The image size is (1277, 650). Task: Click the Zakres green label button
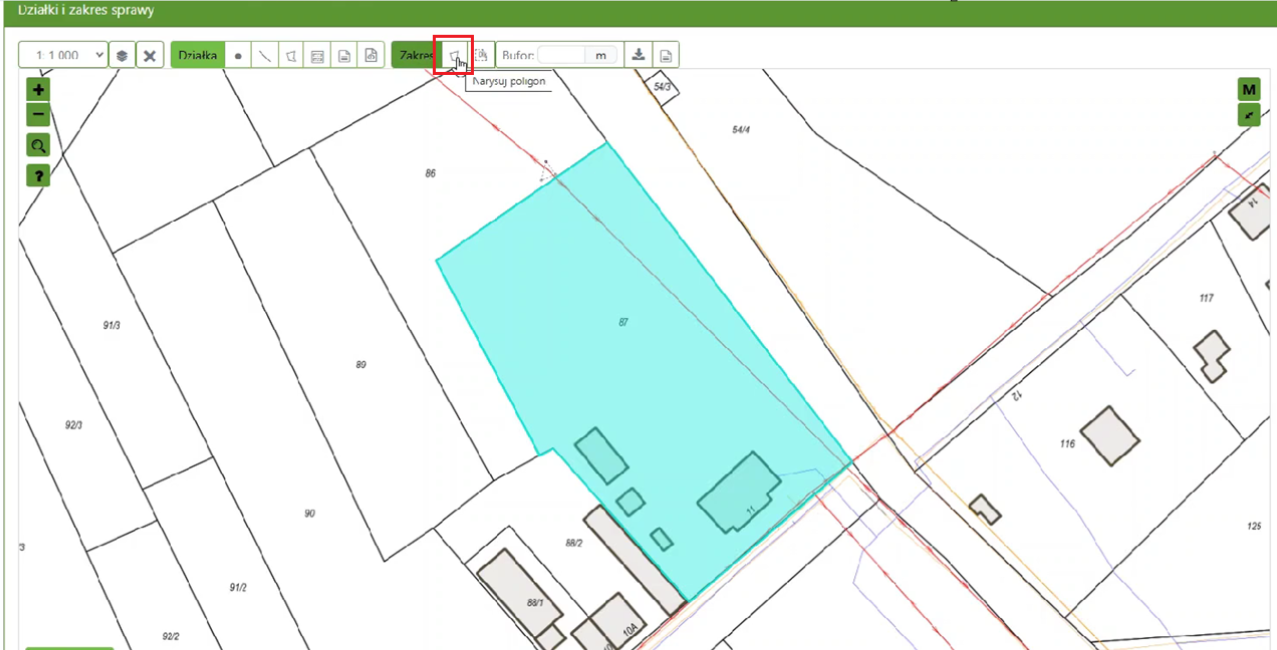coord(414,55)
